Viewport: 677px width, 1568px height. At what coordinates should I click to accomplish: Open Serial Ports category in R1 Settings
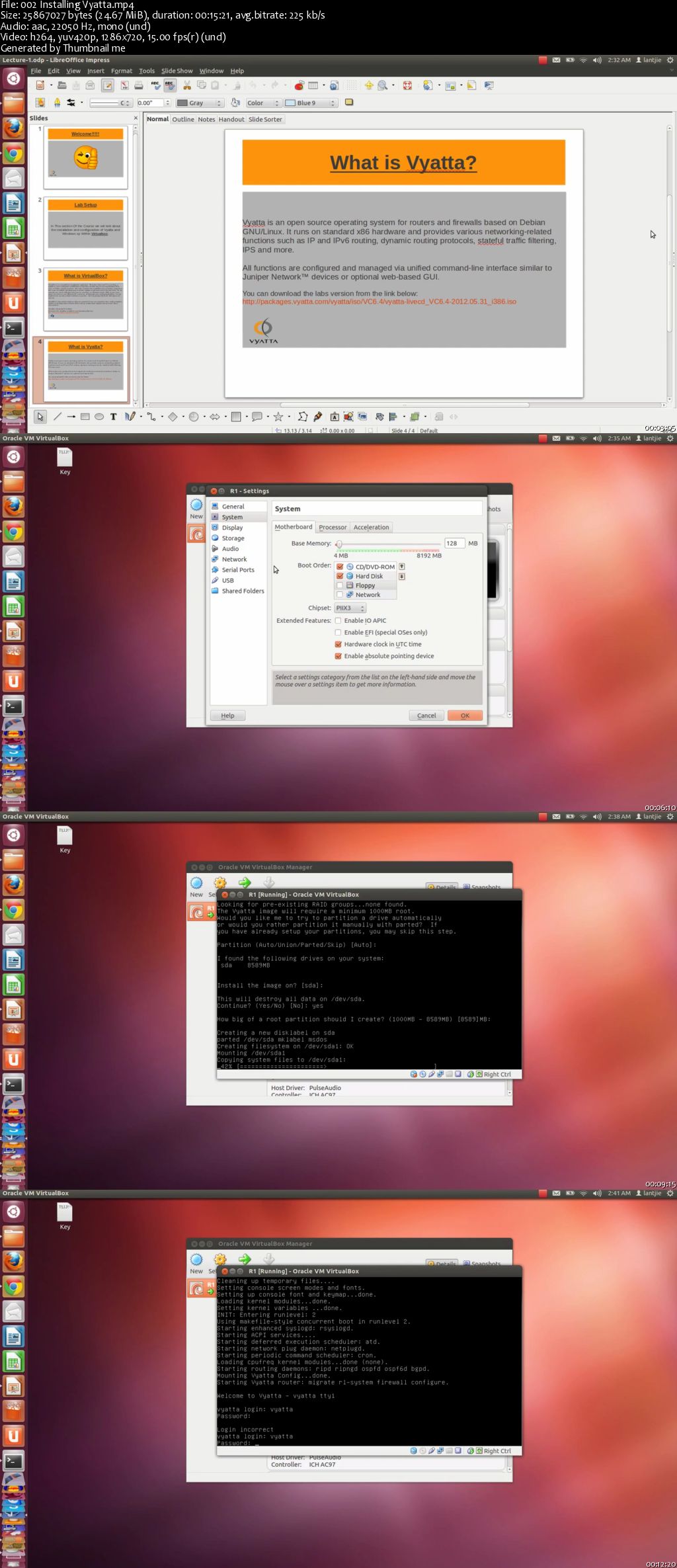[238, 570]
